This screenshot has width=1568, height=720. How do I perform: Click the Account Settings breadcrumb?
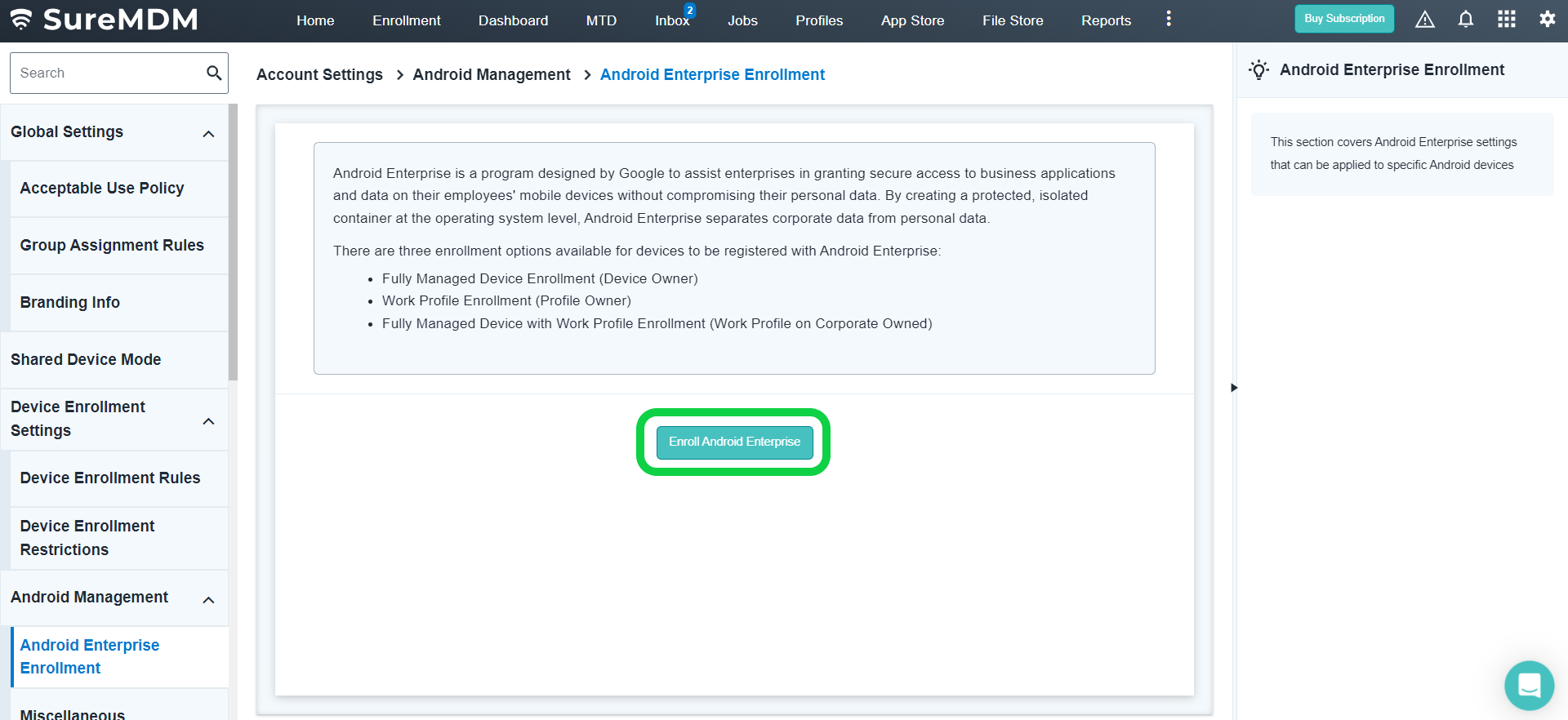319,74
